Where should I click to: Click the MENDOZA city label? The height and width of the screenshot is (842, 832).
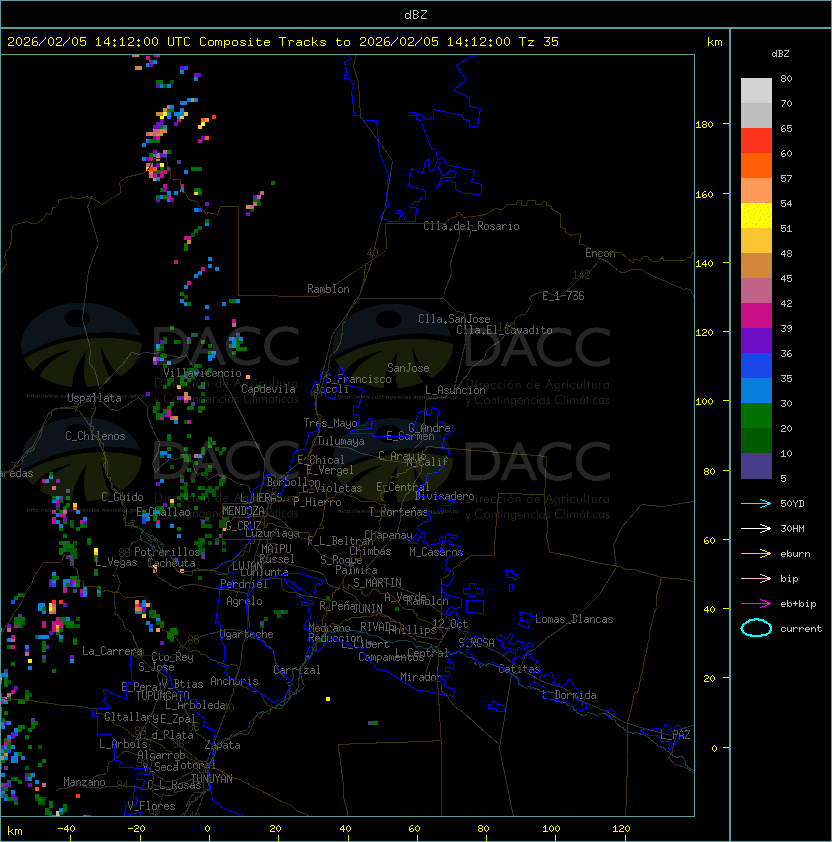point(243,511)
